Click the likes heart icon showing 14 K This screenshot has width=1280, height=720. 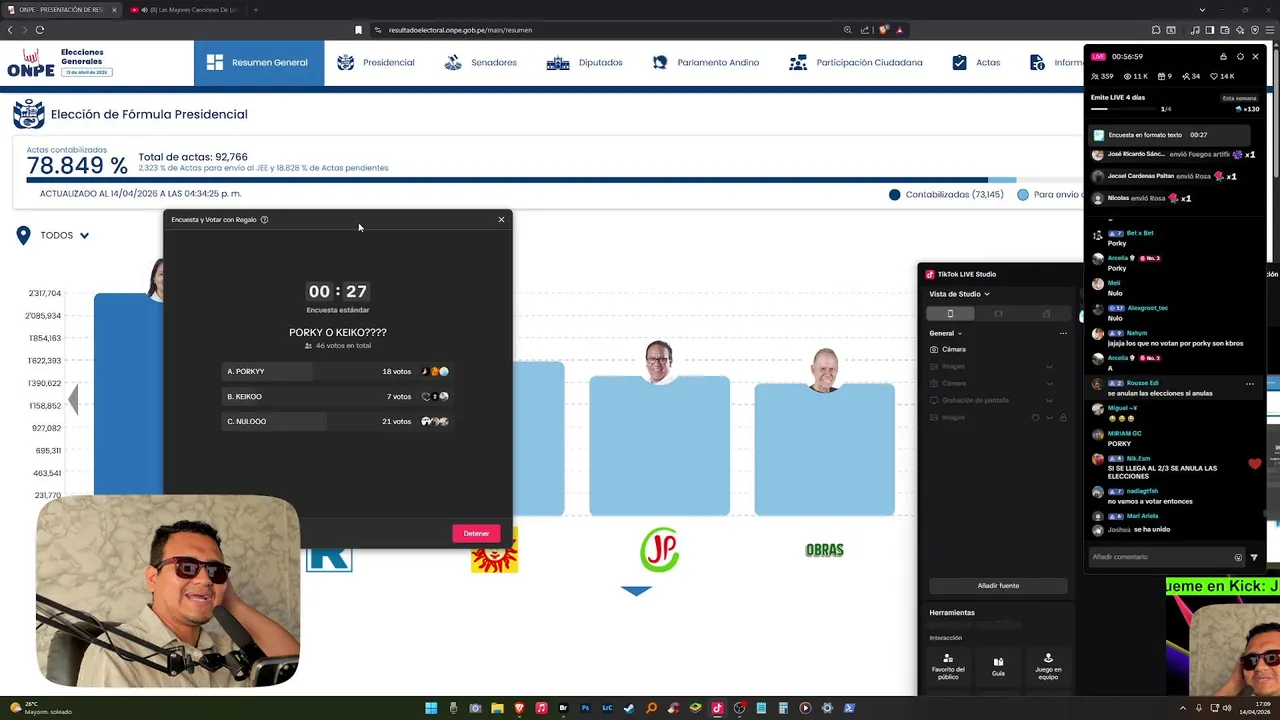1215,76
